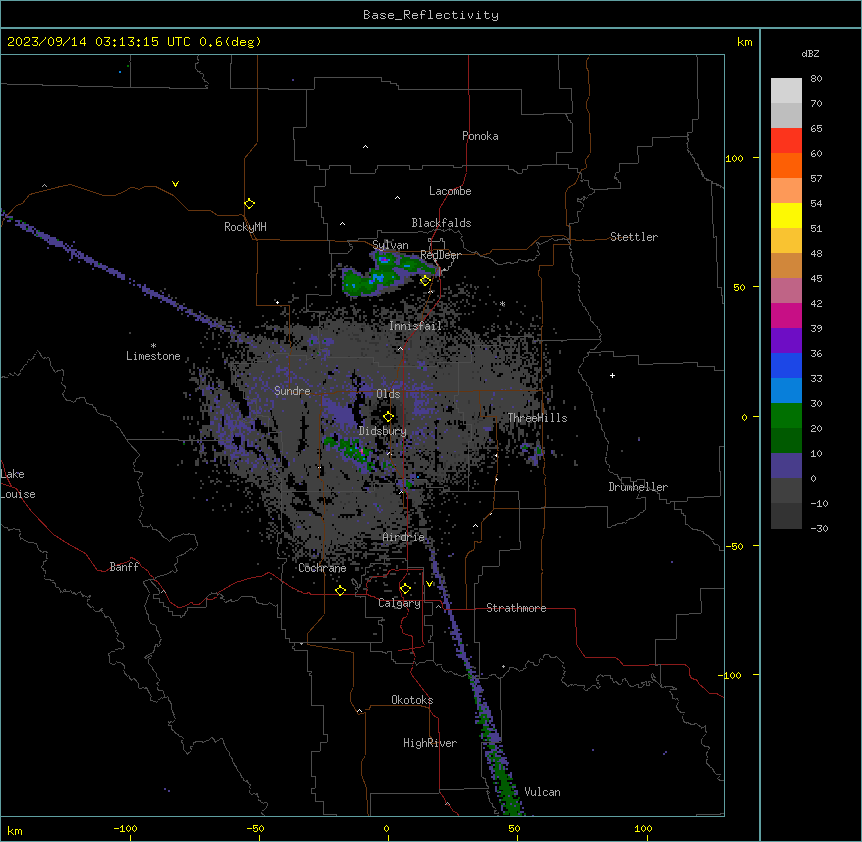Viewport: 862px width, 842px height.
Task: Click the Vulcan label
Action: tap(543, 792)
